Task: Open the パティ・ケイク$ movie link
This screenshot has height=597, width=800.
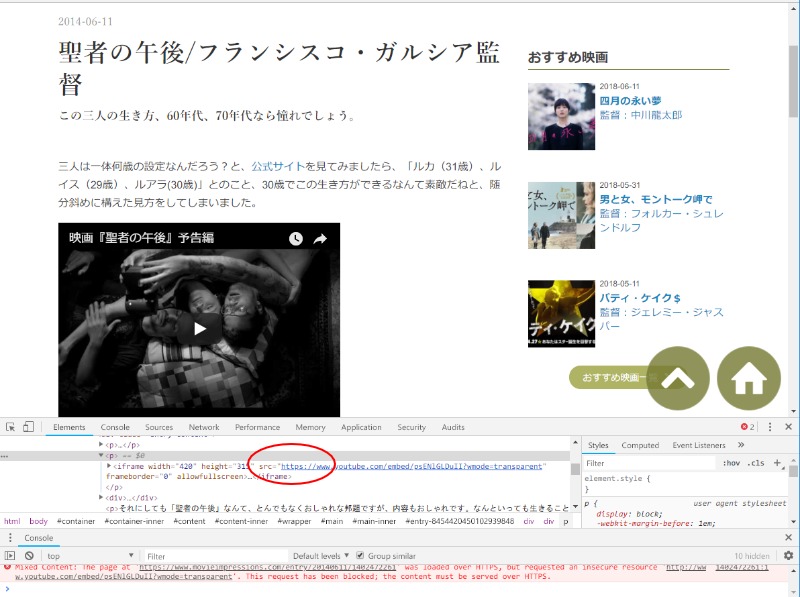Action: click(x=640, y=297)
